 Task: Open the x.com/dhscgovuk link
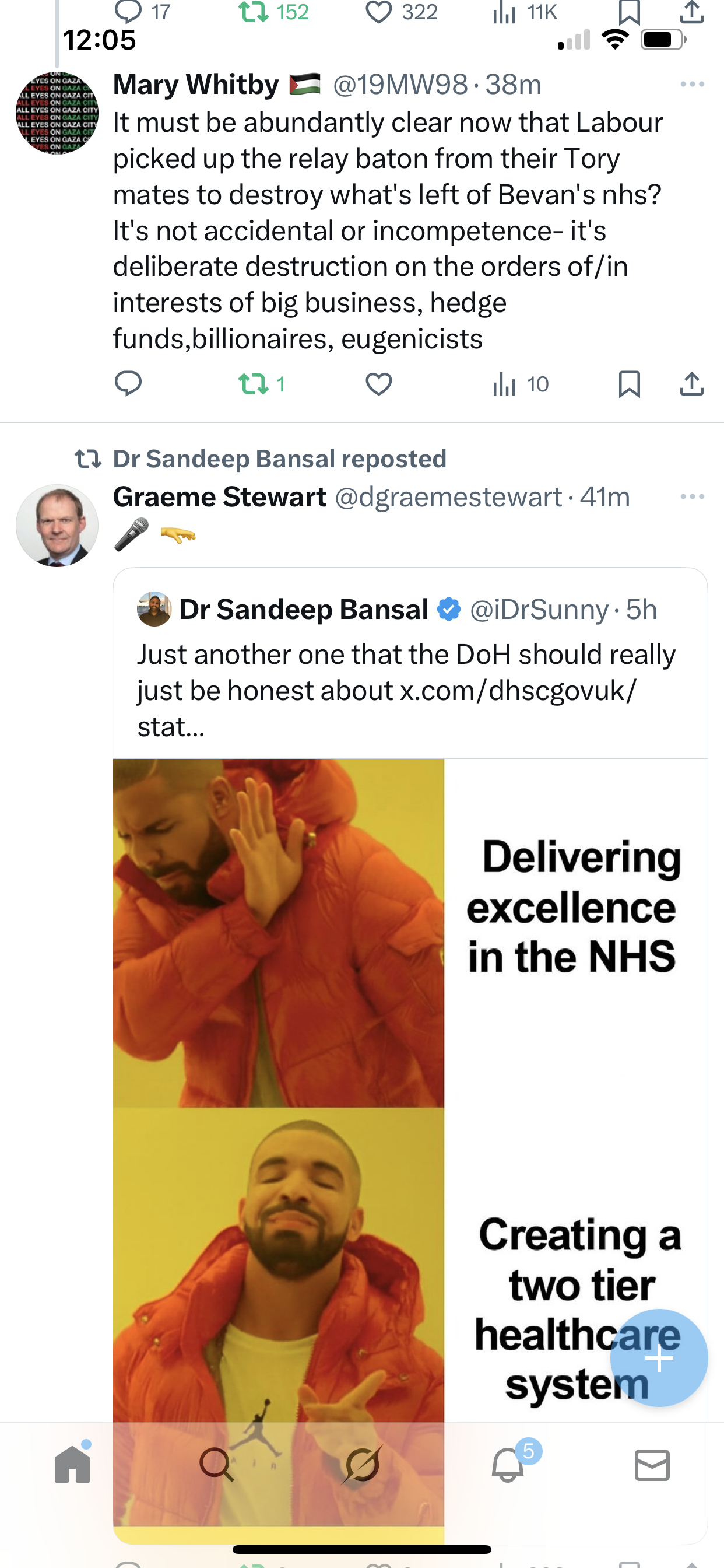point(517,691)
